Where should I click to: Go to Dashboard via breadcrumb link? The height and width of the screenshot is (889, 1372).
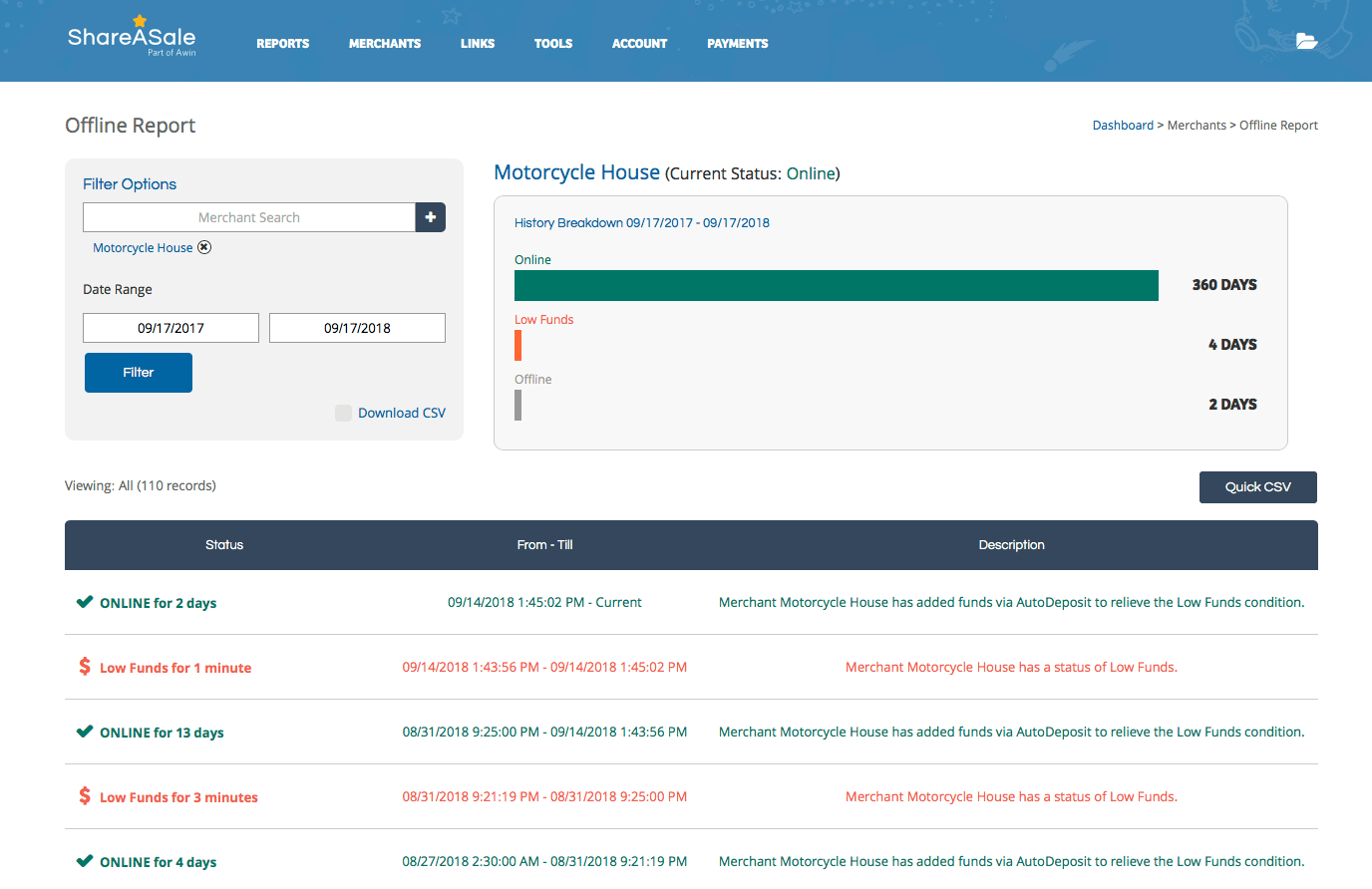tap(1123, 126)
